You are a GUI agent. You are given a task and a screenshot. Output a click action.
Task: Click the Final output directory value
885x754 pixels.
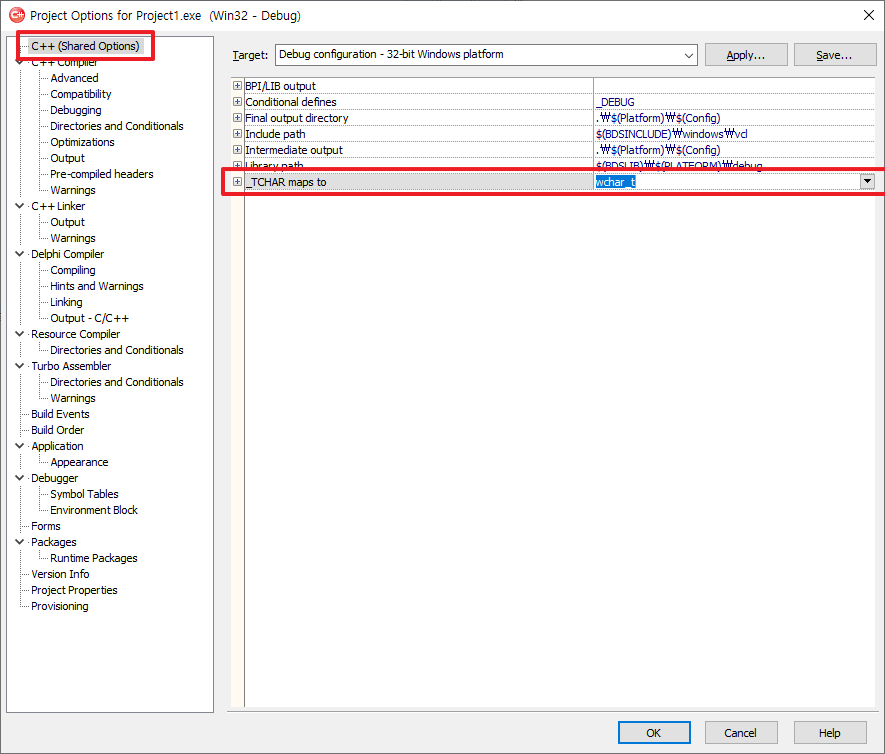click(x=658, y=118)
